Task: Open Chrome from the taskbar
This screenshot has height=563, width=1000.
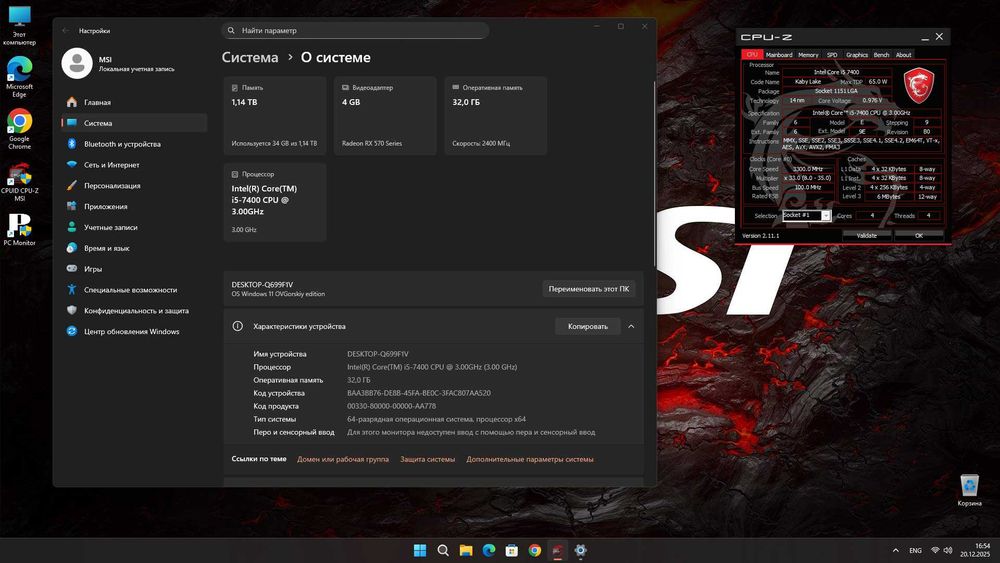Action: 534,550
